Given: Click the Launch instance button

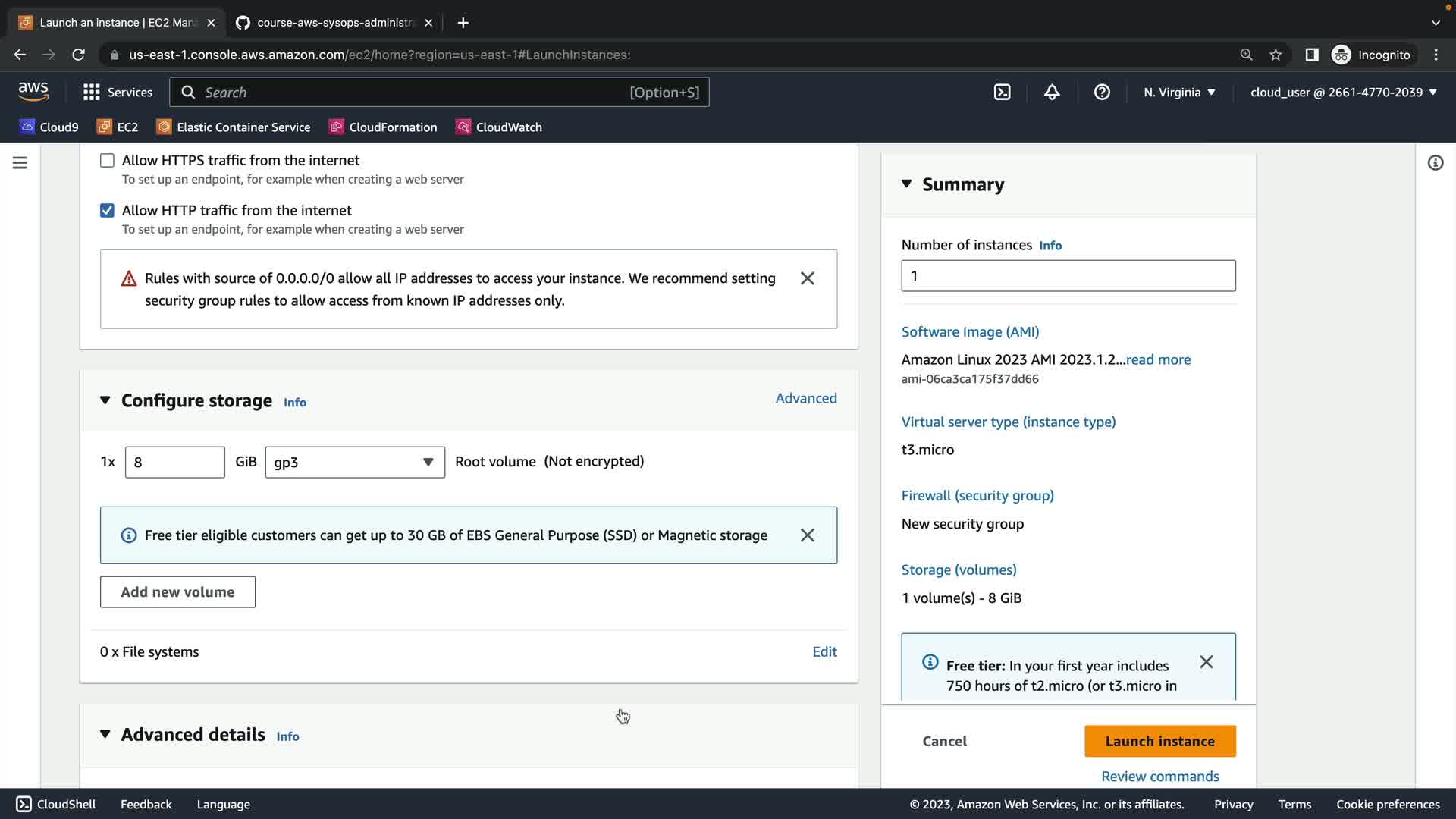Looking at the screenshot, I should 1159,742.
